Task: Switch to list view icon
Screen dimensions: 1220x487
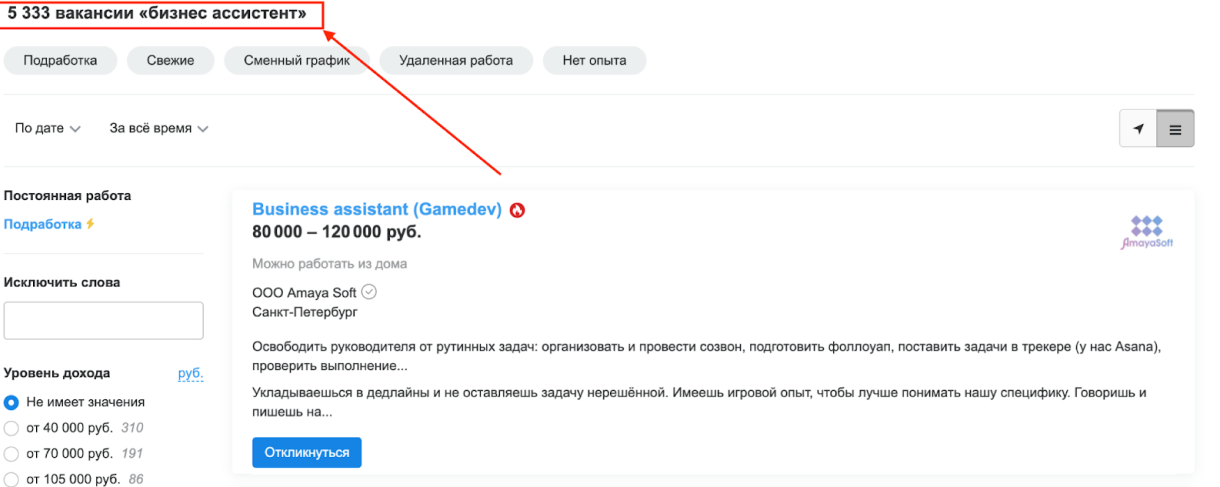Action: 1175,129
